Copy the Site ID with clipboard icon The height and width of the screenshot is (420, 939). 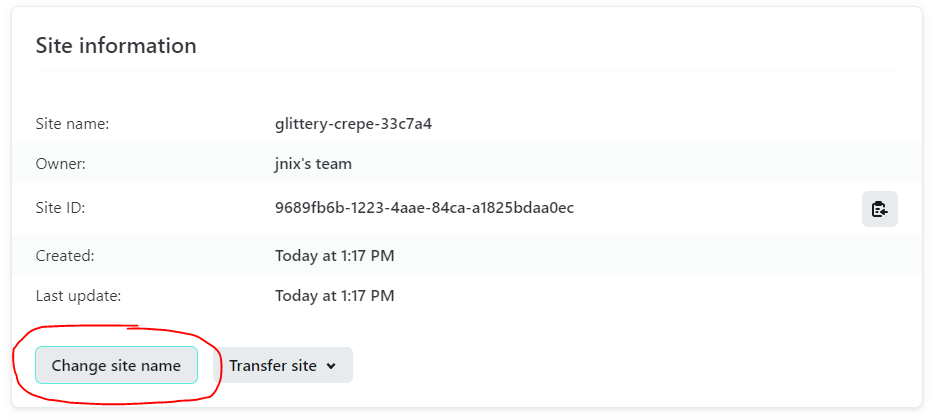(x=880, y=209)
